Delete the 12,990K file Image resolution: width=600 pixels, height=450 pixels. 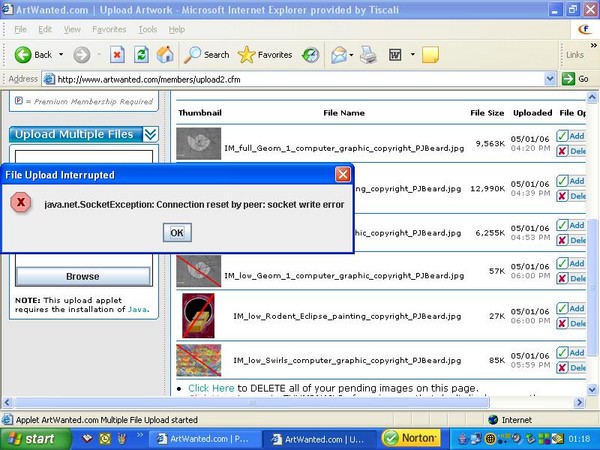[571, 196]
